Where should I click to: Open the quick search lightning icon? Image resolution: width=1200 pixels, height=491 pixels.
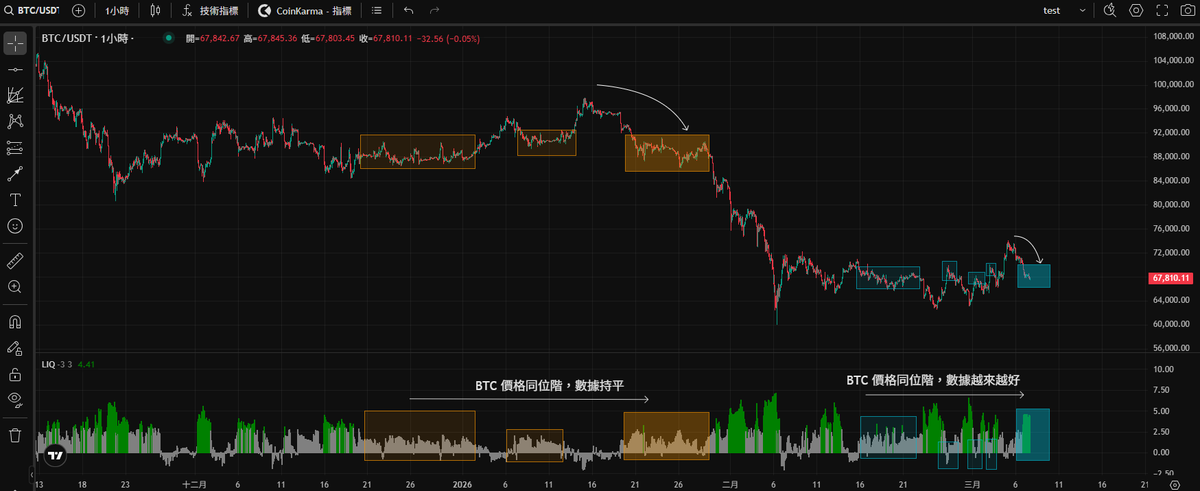coord(1109,10)
